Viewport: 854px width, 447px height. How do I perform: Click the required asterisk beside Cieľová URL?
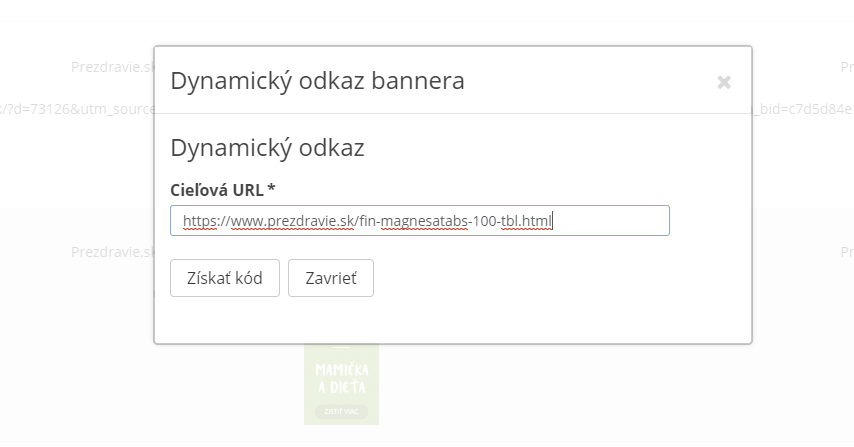(x=271, y=190)
